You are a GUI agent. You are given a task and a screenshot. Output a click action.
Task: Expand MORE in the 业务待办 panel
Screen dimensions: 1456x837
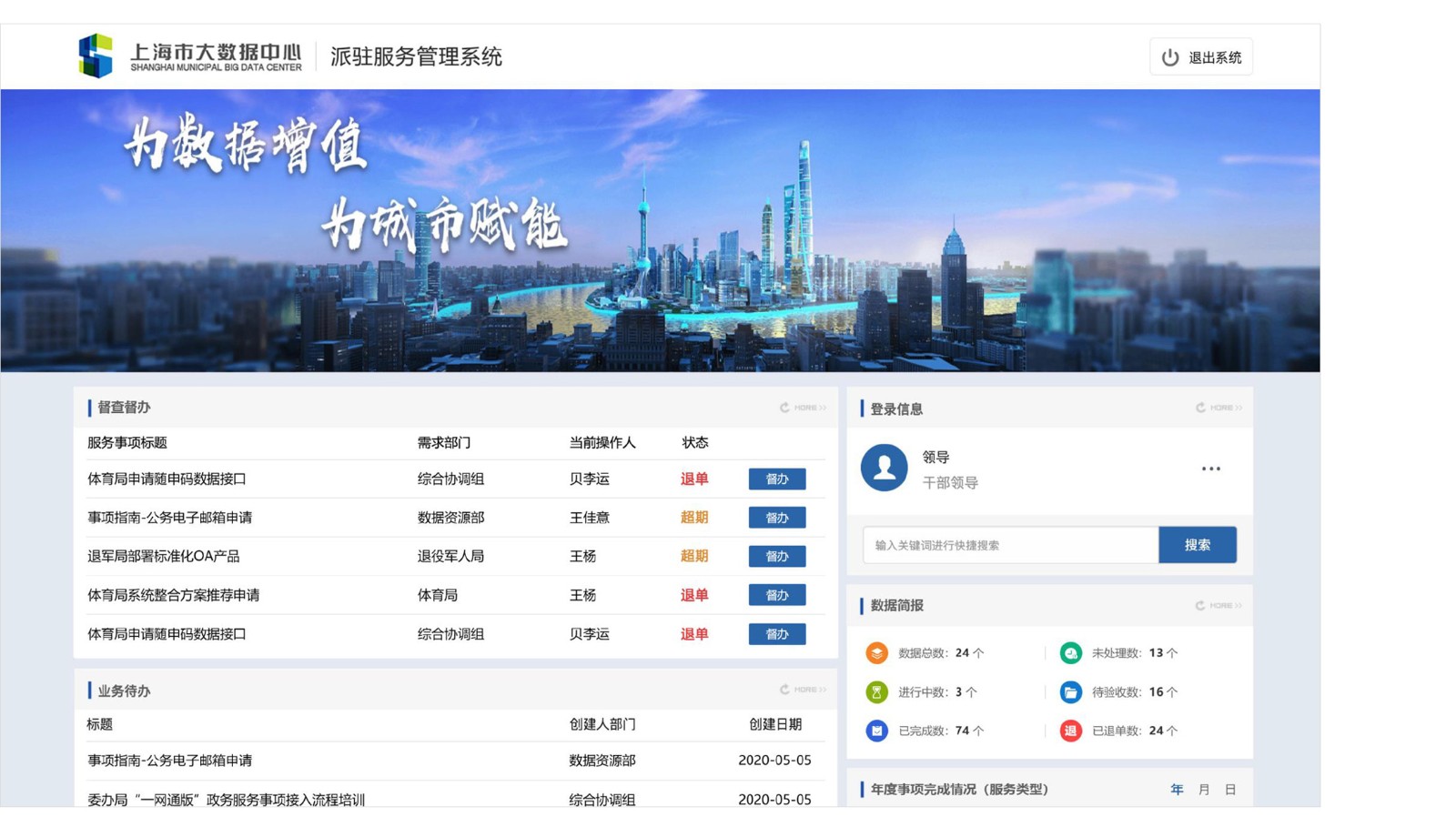point(804,690)
